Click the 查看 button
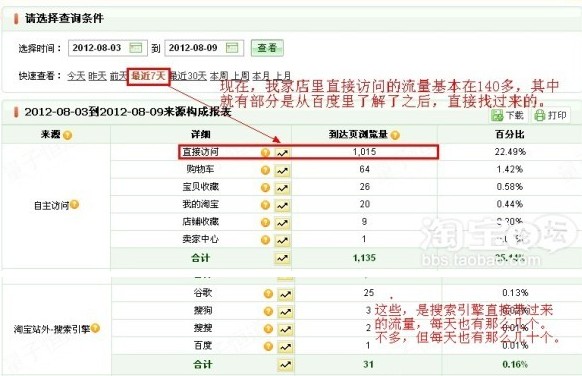Screen dimensions: 582x376 (267, 48)
